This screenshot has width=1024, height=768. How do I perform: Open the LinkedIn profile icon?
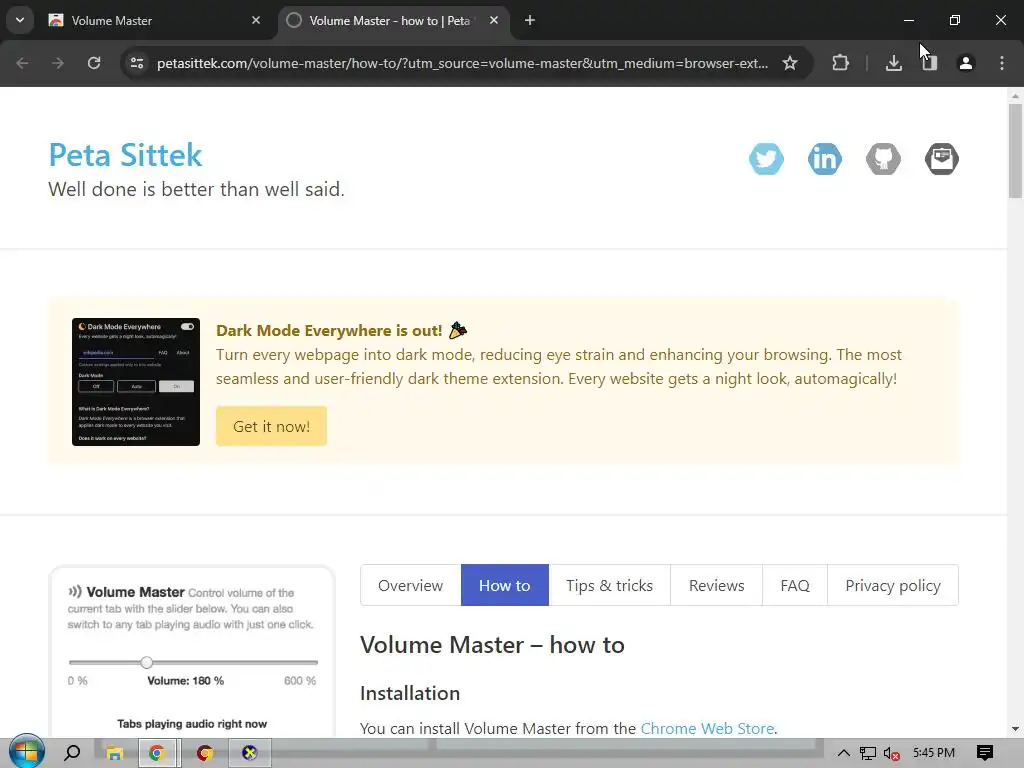[825, 159]
